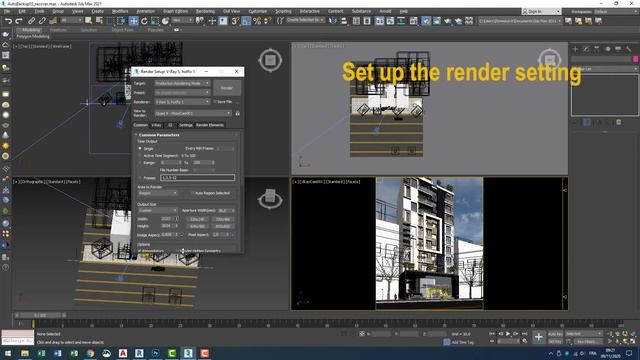The height and width of the screenshot is (360, 640).
Task: Select the Select and Link tool
Action: (31, 21)
